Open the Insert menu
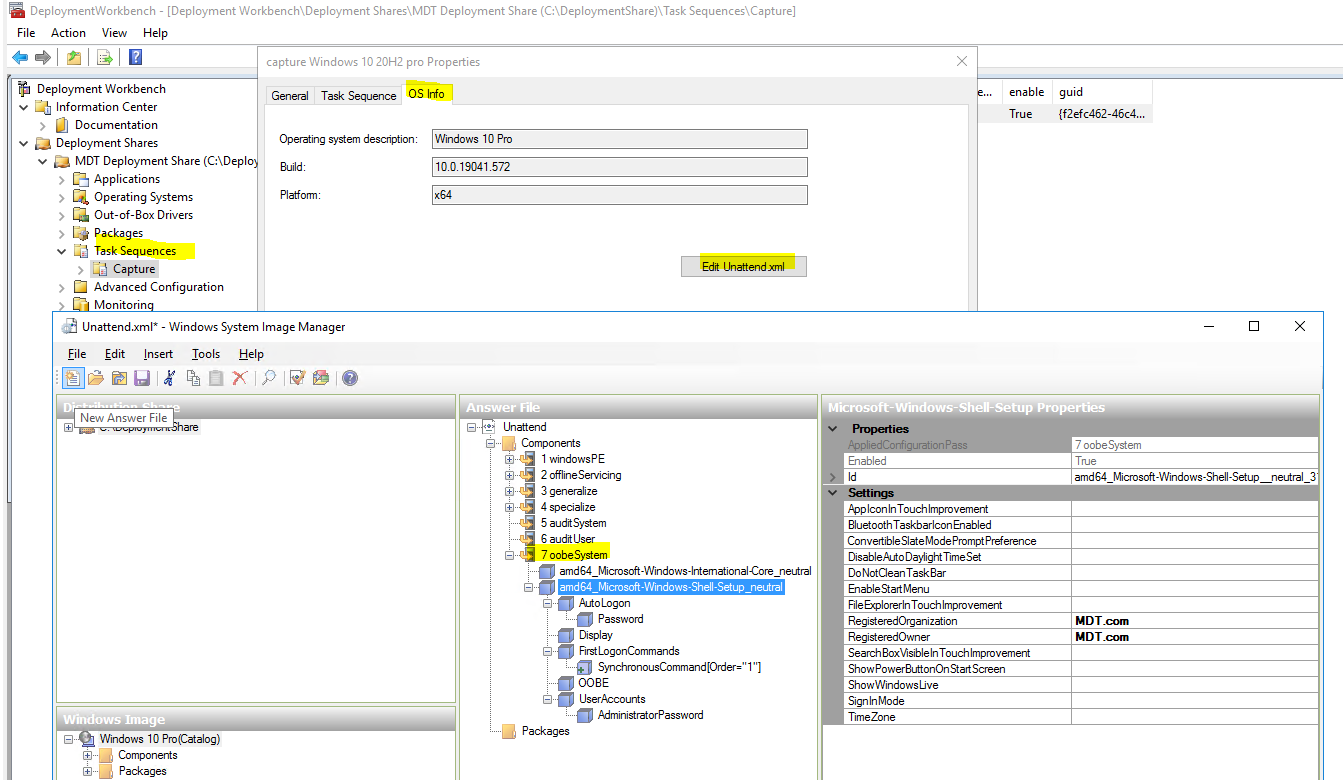1343x780 pixels. coord(158,354)
